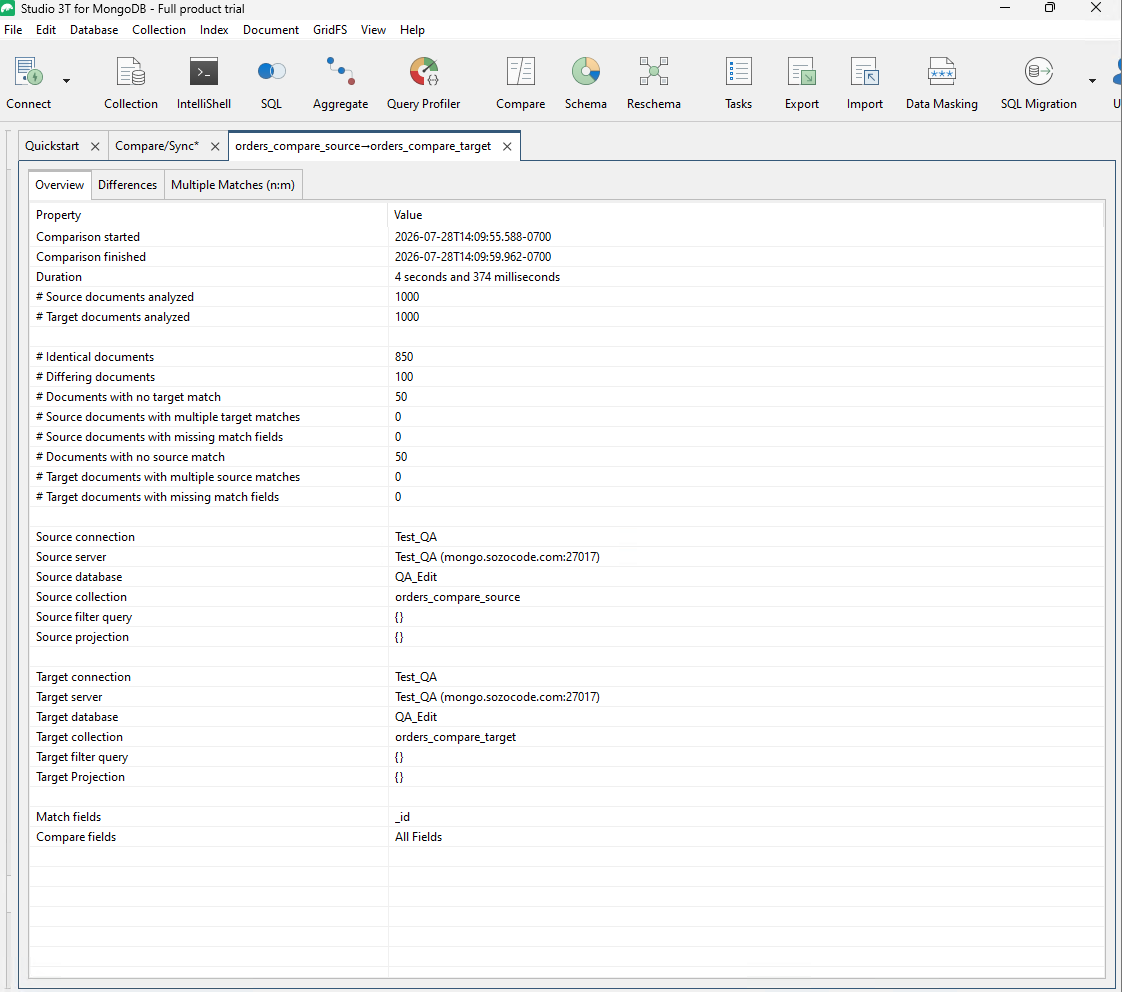Select the Source server value
This screenshot has height=992, width=1122.
pos(497,558)
